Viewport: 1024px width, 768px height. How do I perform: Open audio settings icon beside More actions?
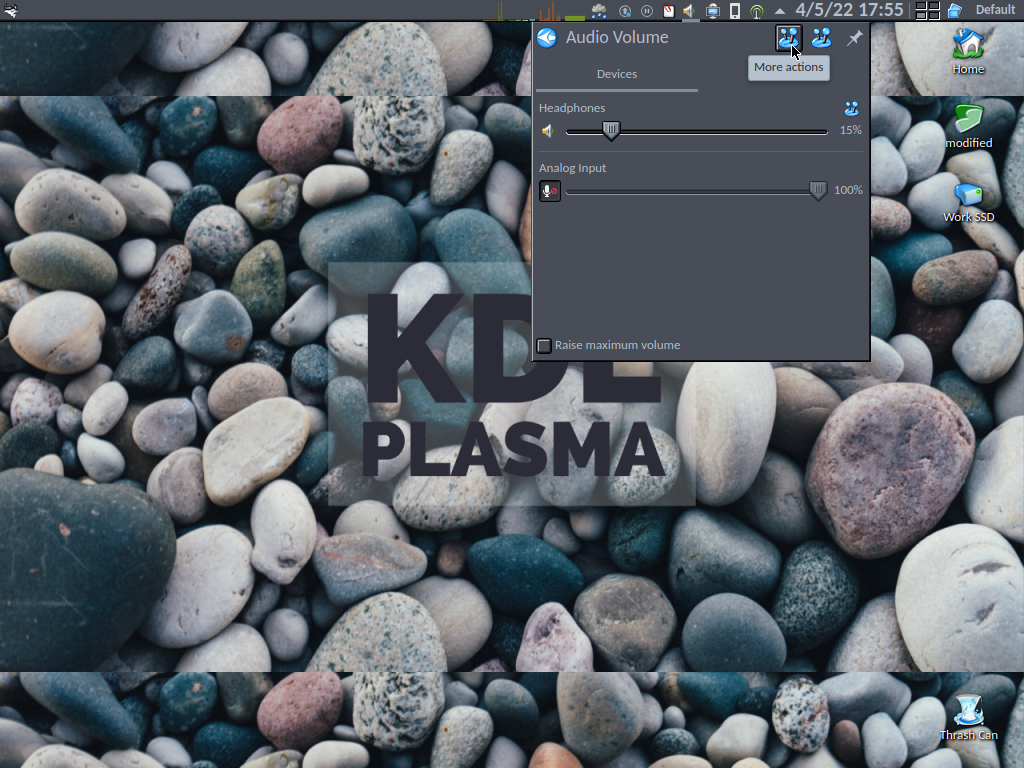[x=821, y=38]
